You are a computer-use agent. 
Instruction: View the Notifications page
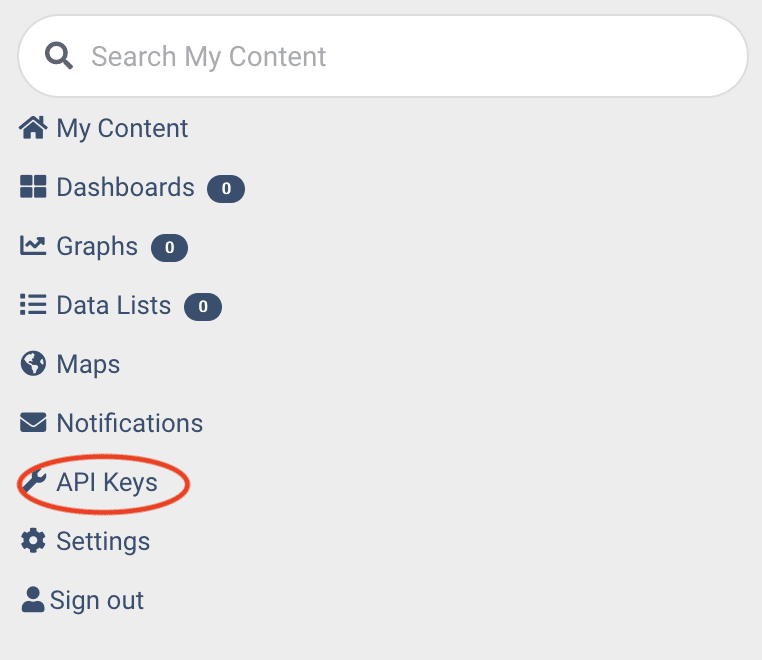(x=129, y=424)
